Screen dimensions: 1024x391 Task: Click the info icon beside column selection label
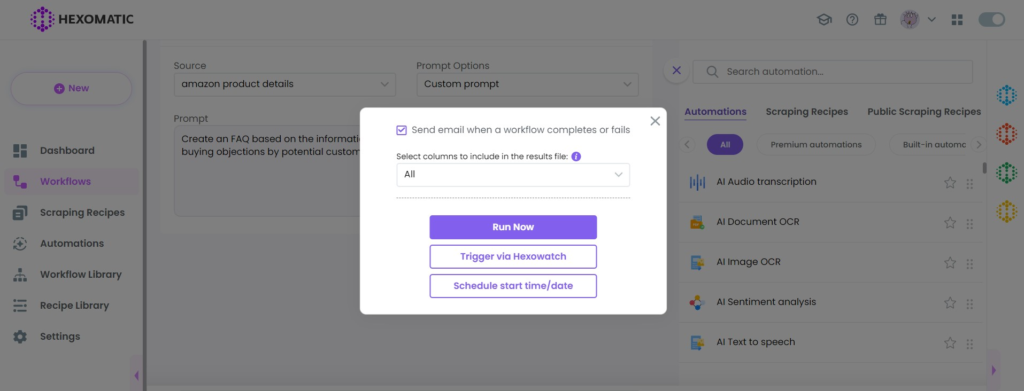(x=576, y=157)
